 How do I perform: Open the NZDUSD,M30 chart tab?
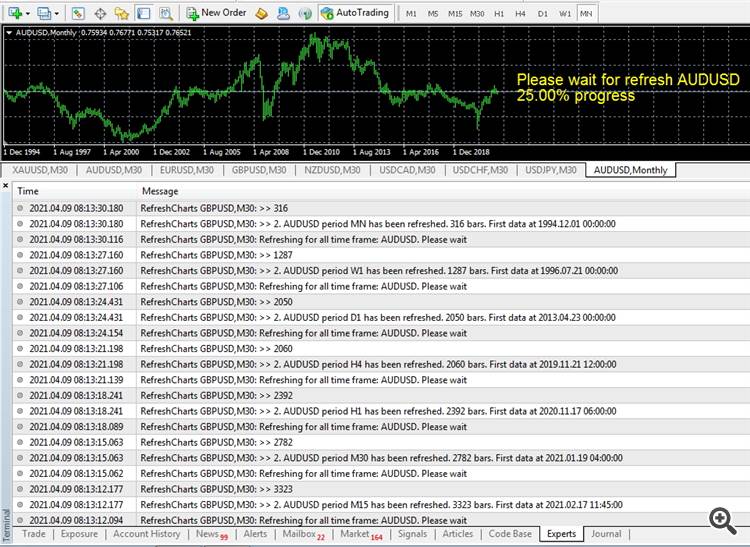[x=332, y=170]
